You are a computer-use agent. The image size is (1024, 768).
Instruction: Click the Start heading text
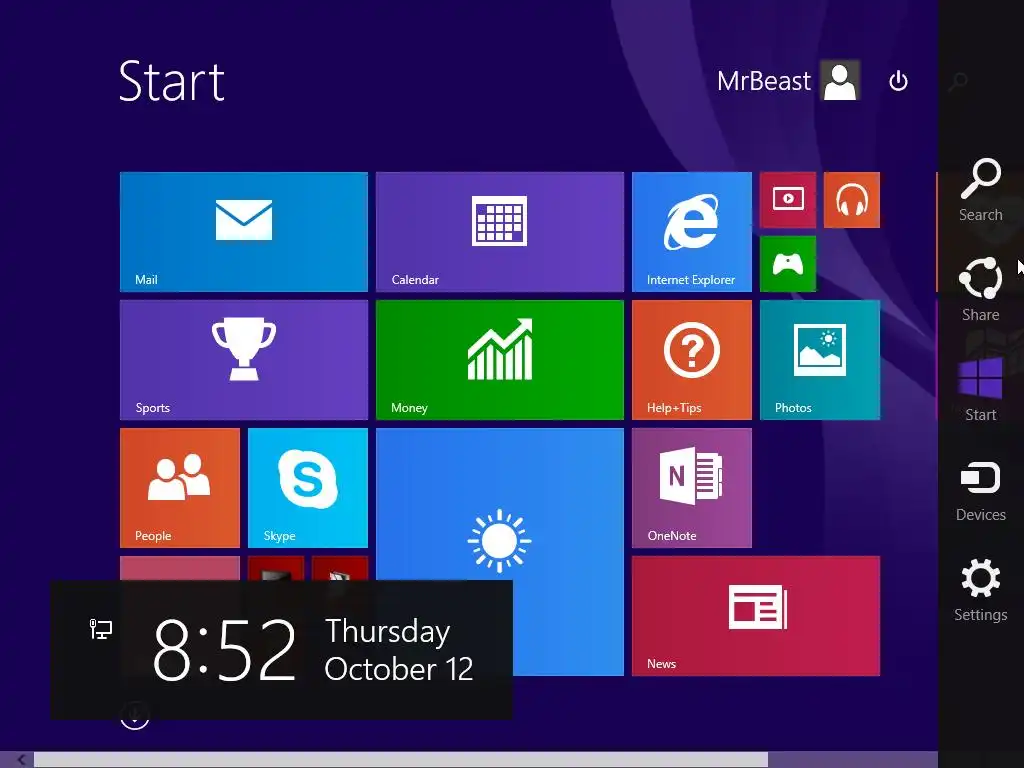172,81
